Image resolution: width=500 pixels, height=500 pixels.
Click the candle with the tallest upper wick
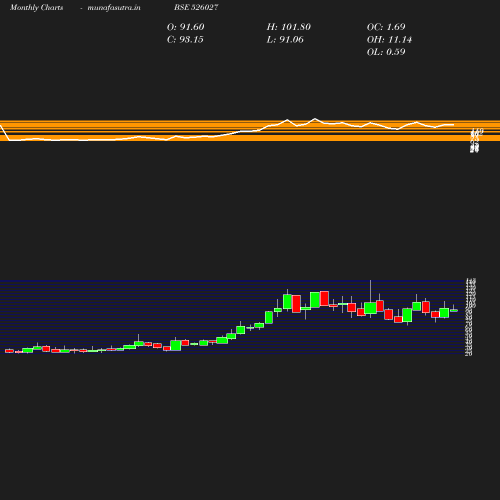point(370,308)
